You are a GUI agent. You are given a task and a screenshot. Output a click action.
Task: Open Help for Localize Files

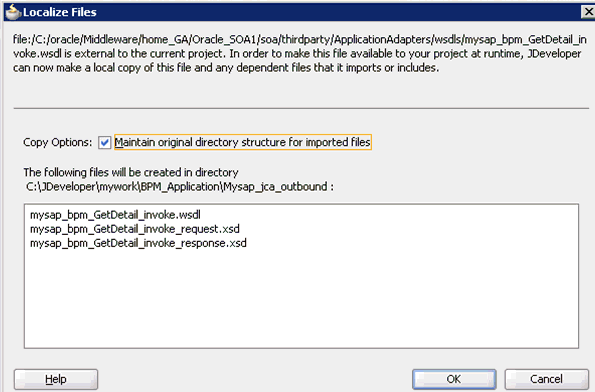(56, 379)
